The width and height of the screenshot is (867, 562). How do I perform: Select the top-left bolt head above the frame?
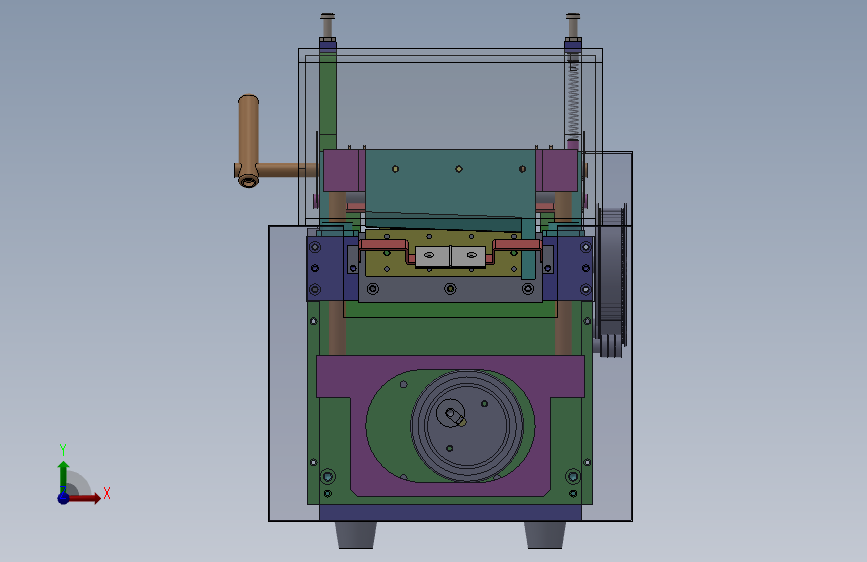[x=327, y=17]
